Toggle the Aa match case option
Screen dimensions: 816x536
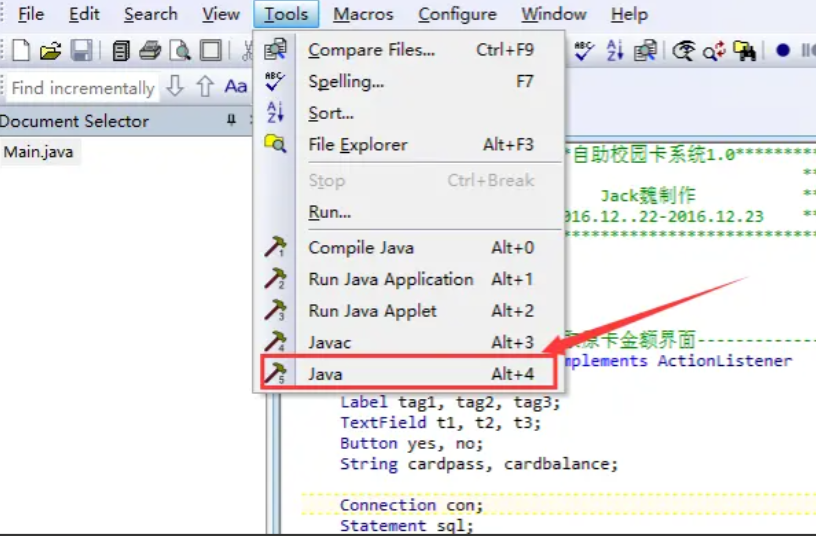pos(236,86)
